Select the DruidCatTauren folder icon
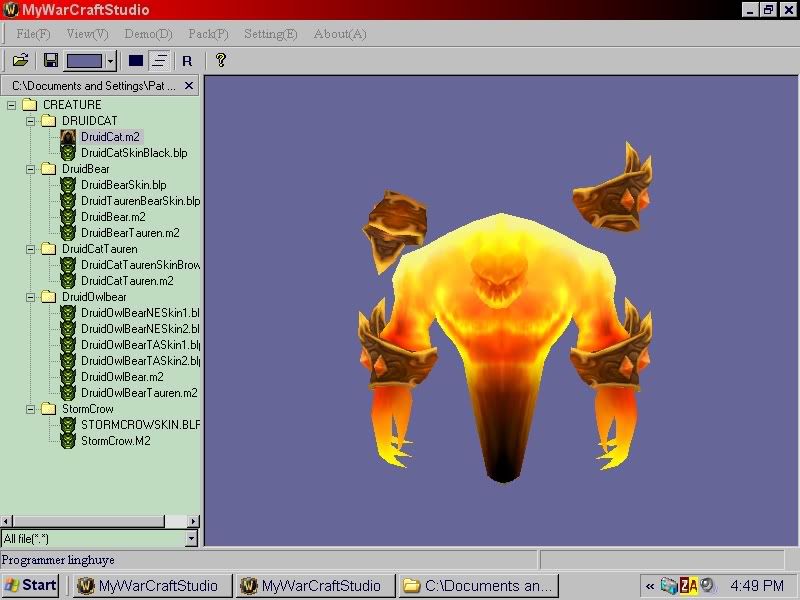 tap(48, 248)
